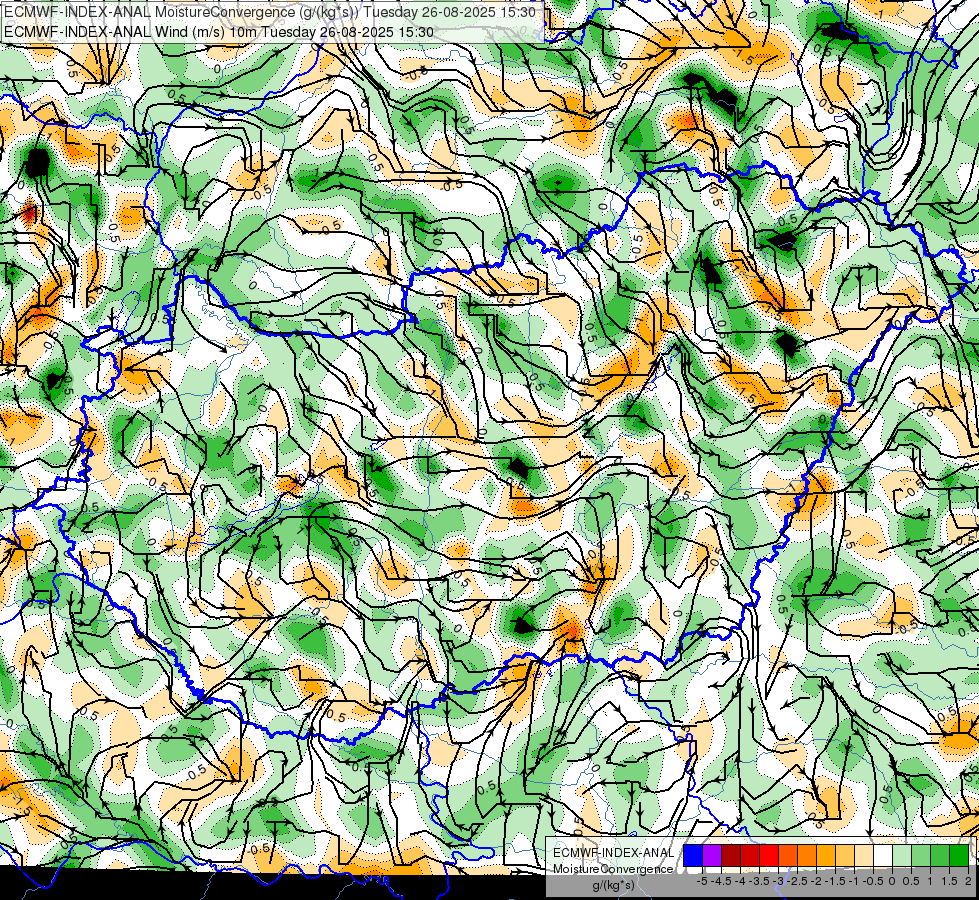Click the Wind (m/s) 10m title line

219,31
